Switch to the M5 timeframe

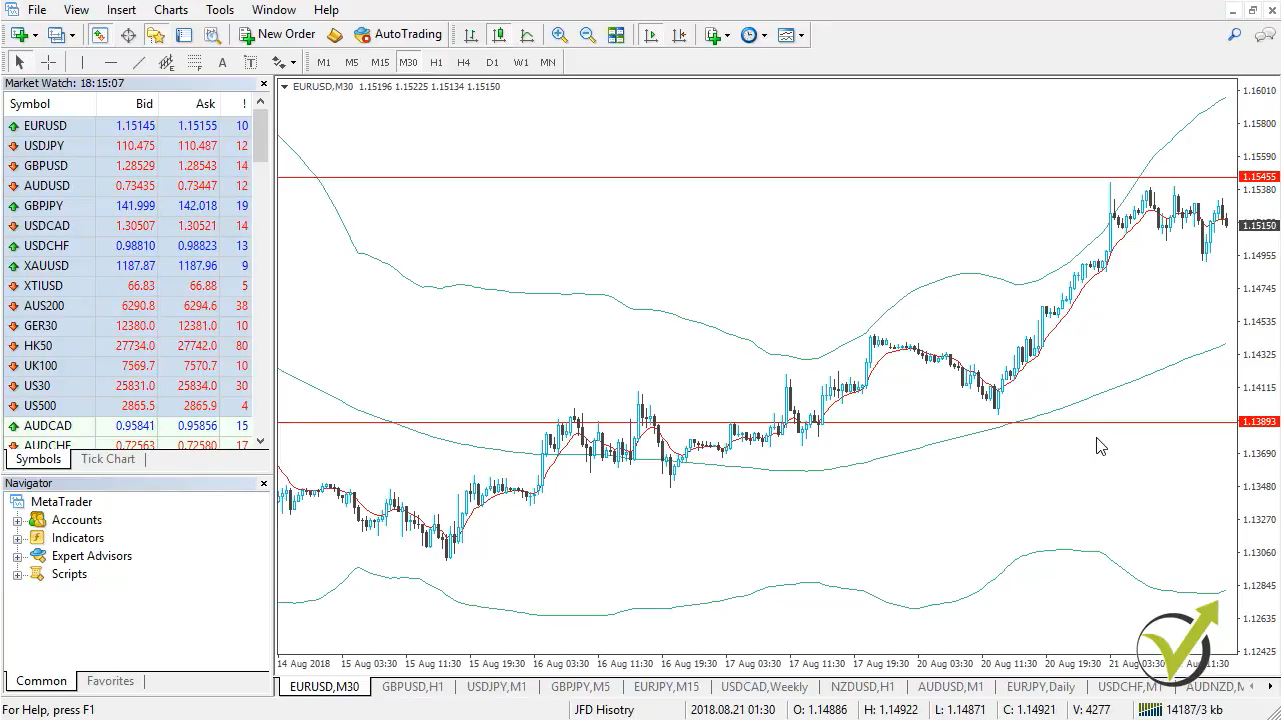click(351, 62)
